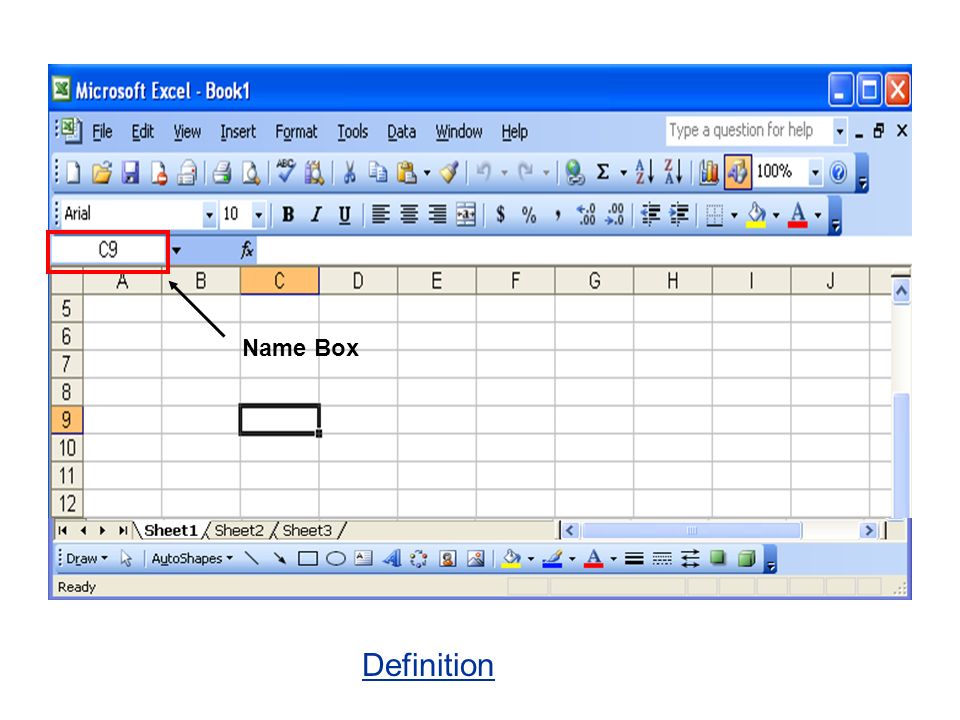Open the AutoSum dropdown arrow
Image resolution: width=960 pixels, height=720 pixels.
tap(623, 173)
